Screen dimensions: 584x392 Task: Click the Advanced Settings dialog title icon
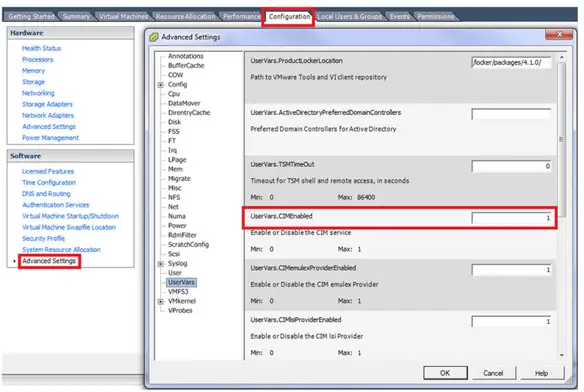click(153, 37)
